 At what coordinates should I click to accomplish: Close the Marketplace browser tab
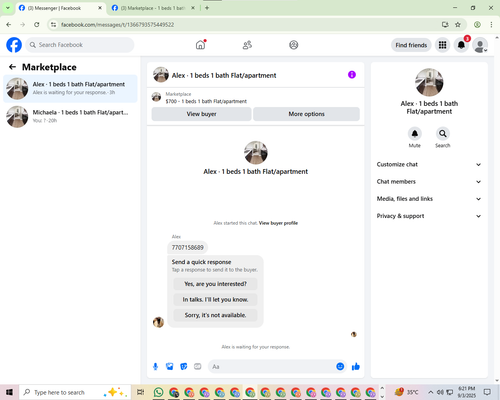pyautogui.click(x=193, y=8)
